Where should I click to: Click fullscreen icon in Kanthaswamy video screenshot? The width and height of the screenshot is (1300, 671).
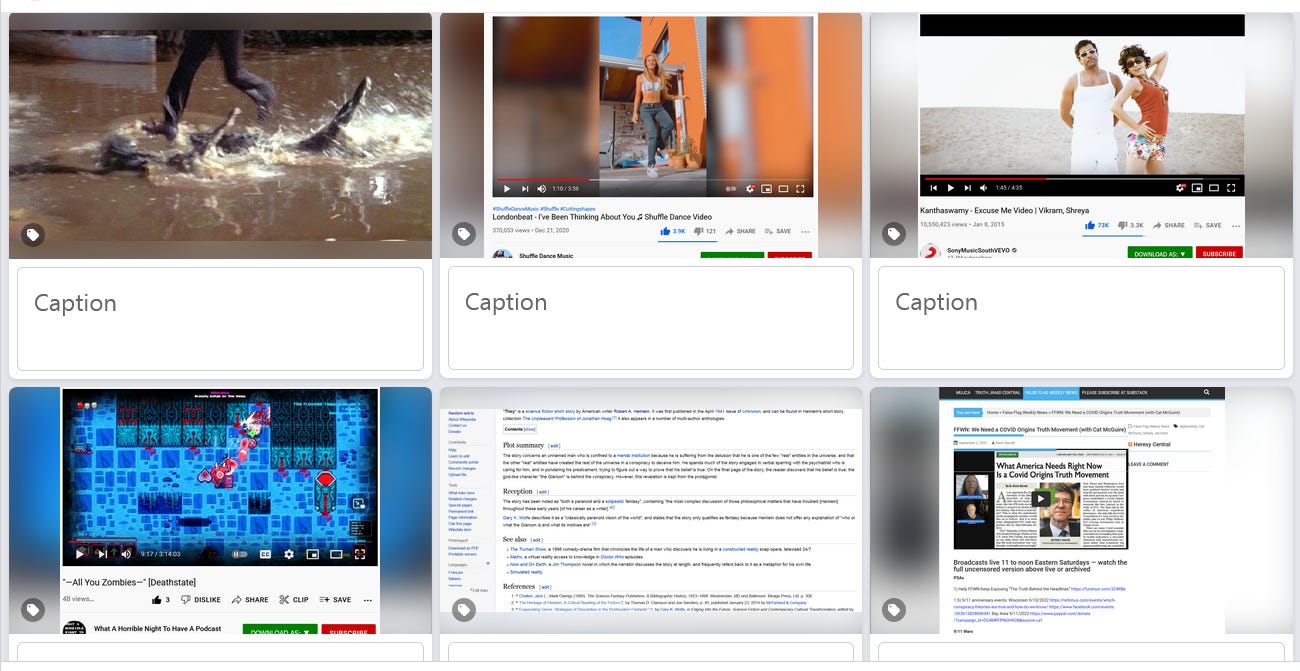coord(1231,188)
